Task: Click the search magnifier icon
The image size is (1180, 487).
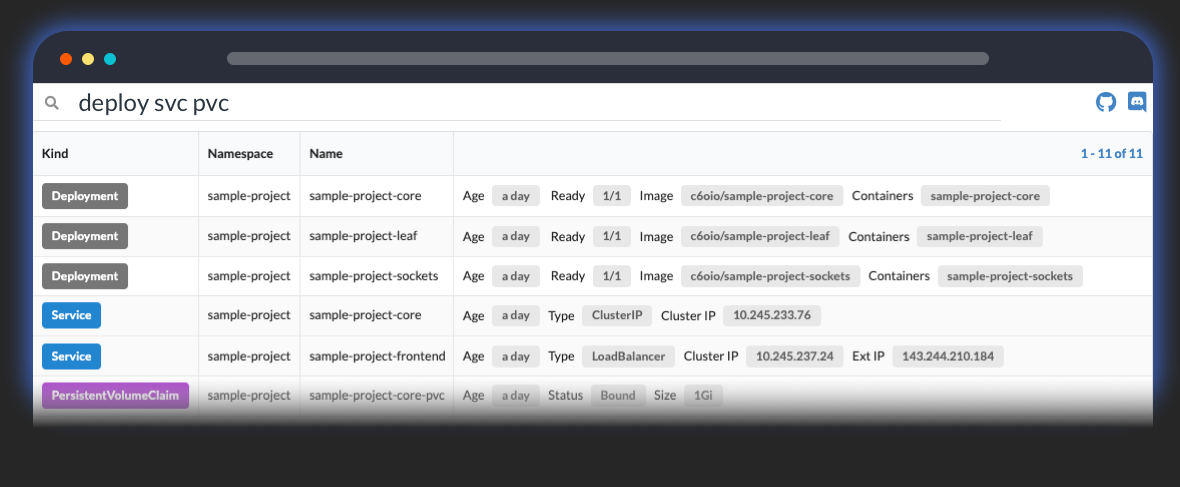Action: click(x=53, y=102)
